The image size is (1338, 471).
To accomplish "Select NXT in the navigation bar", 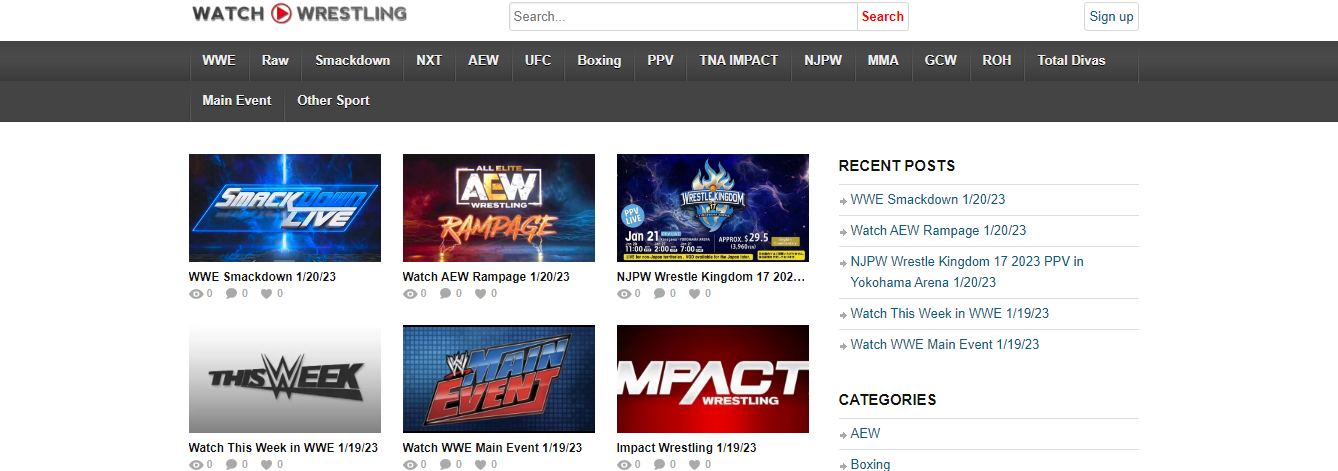I will point(429,60).
